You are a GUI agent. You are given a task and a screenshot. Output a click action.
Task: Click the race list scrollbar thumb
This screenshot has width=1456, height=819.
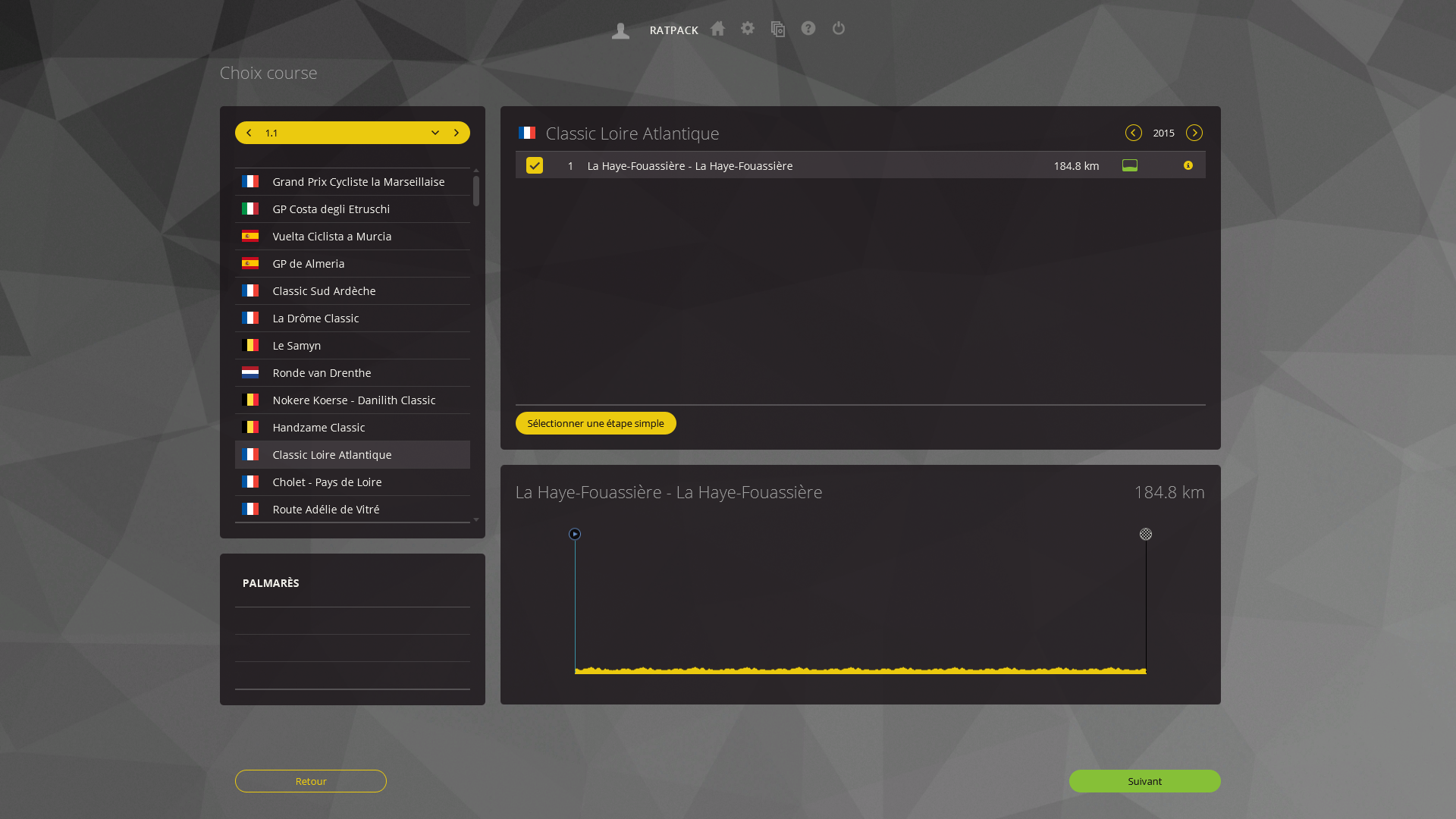476,191
